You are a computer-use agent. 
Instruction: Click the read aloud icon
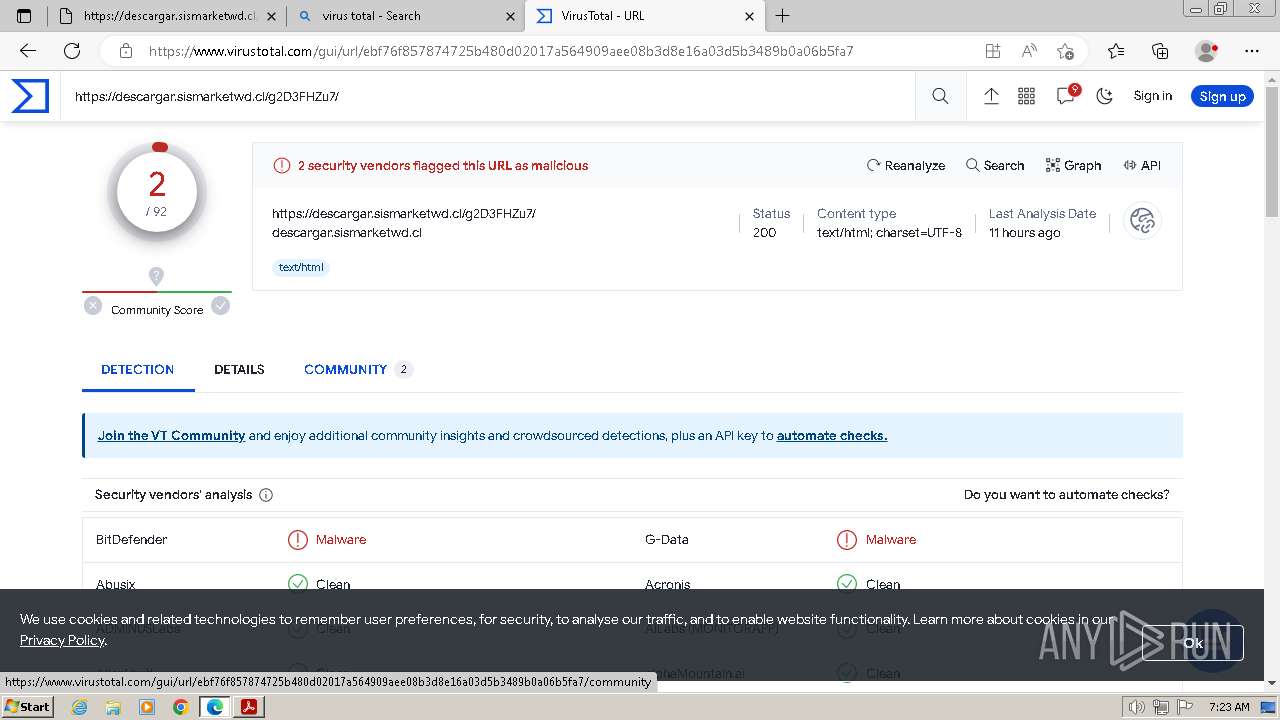tap(1029, 51)
